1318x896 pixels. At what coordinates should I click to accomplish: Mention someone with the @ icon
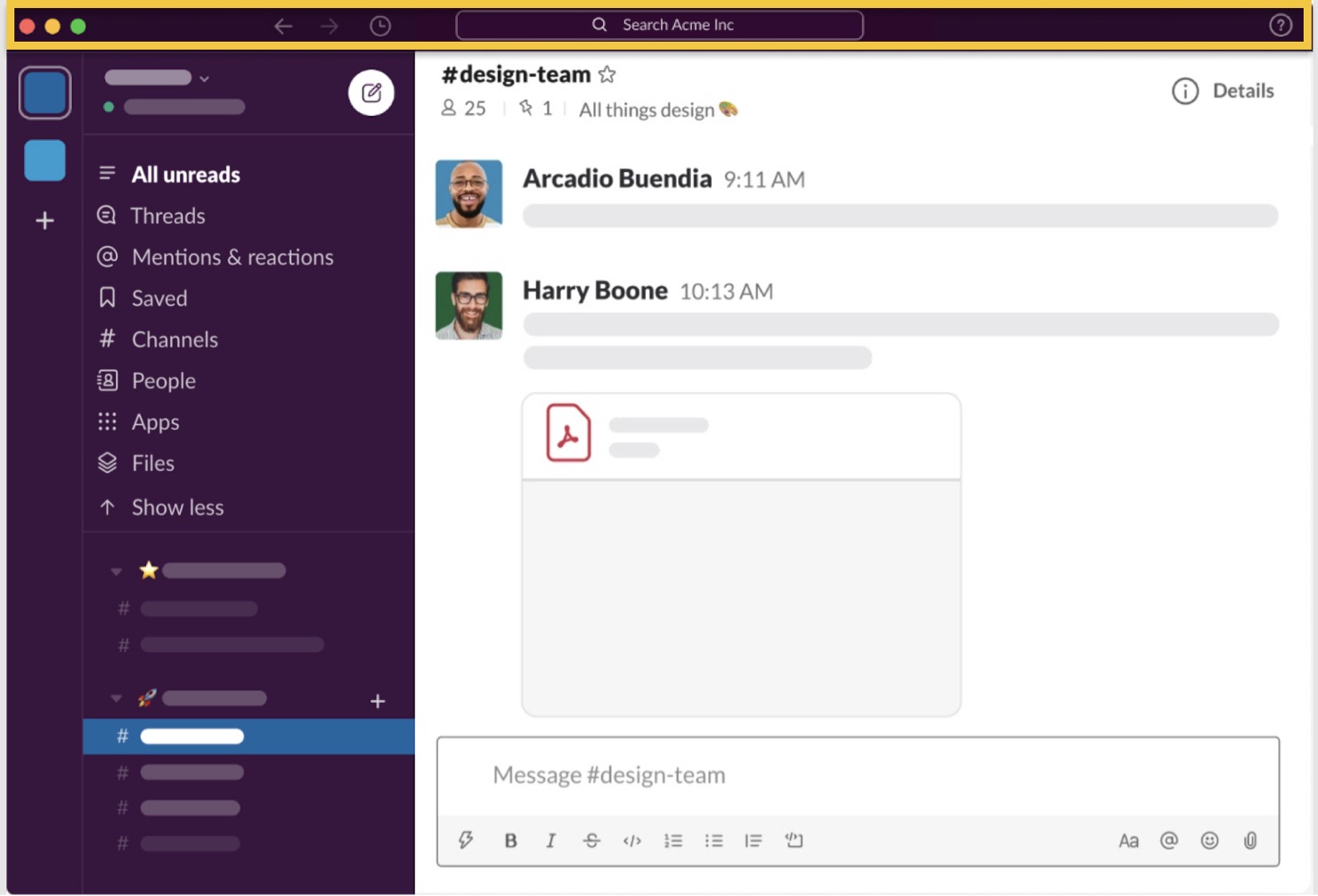click(x=1168, y=840)
